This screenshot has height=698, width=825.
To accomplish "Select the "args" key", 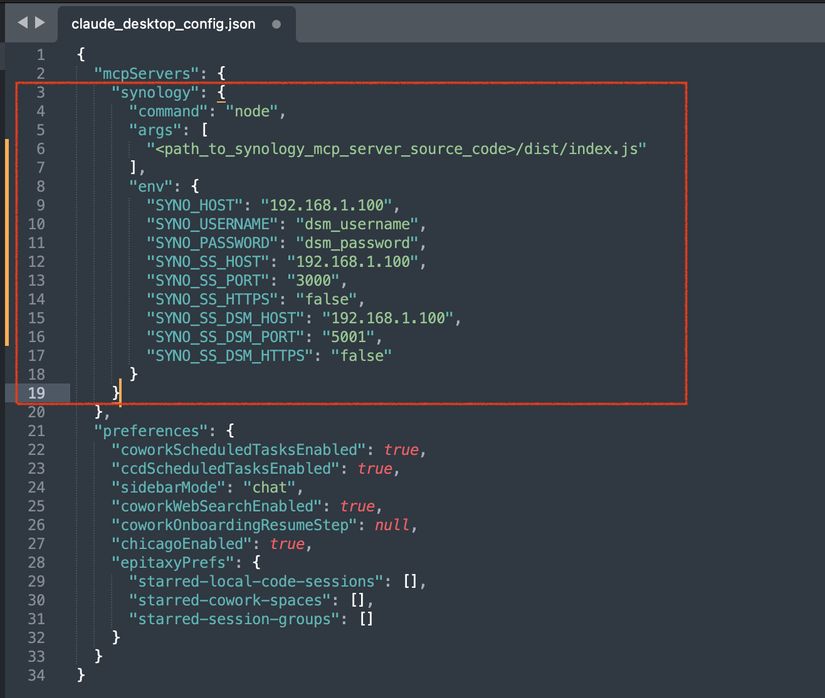I will (155, 130).
